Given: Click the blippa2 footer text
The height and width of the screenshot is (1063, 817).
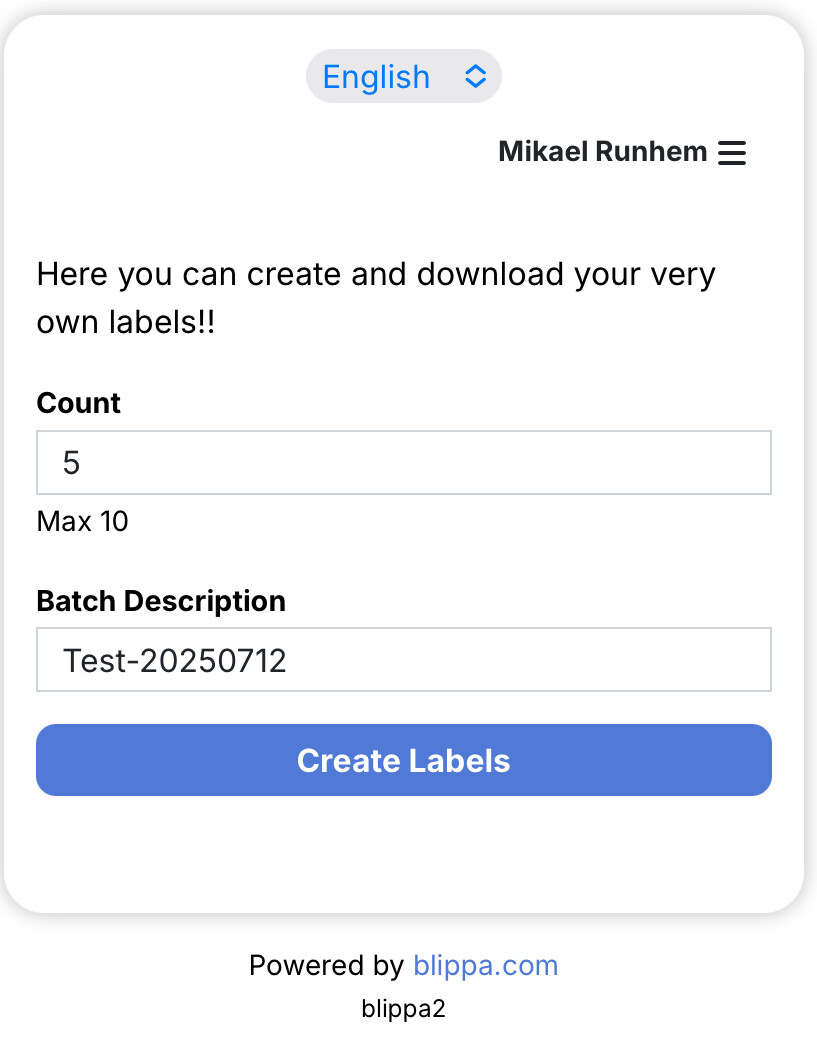Looking at the screenshot, I should 403,1009.
